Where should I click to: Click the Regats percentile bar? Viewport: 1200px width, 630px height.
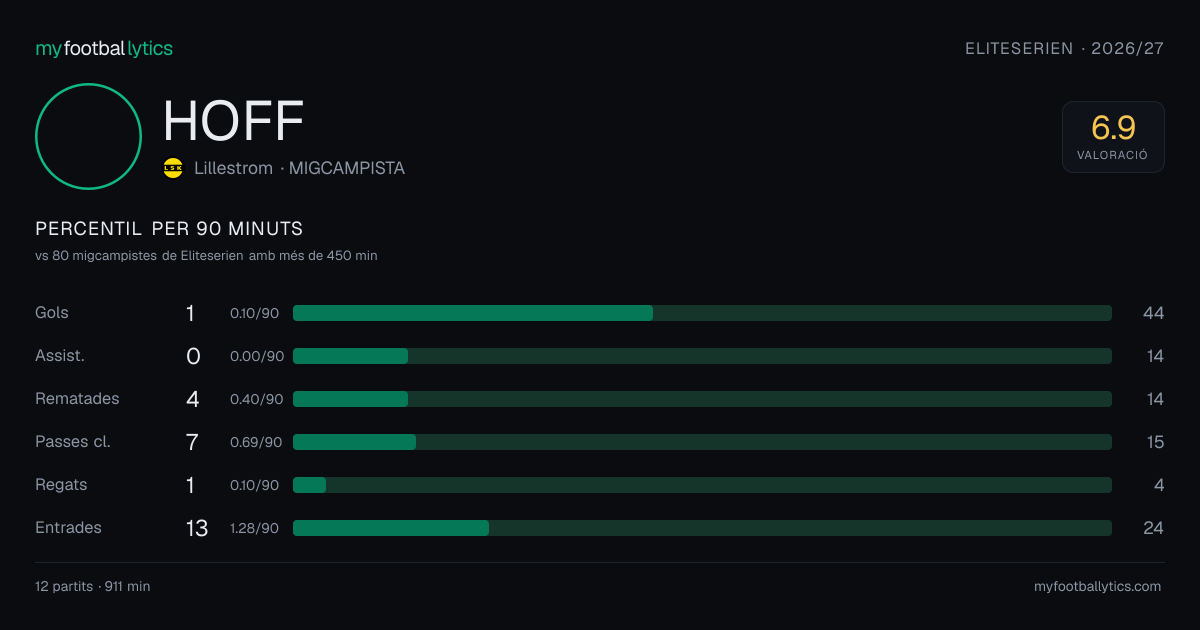[x=702, y=485]
